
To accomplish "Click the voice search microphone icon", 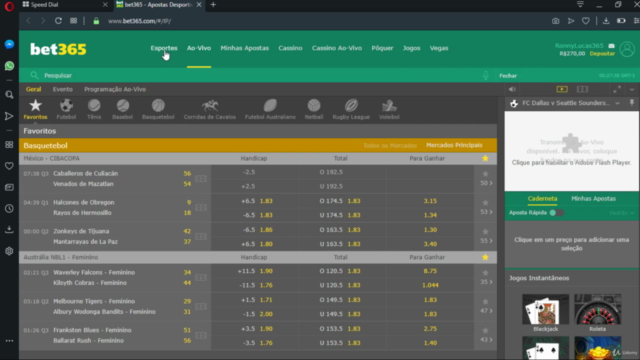I will (486, 76).
